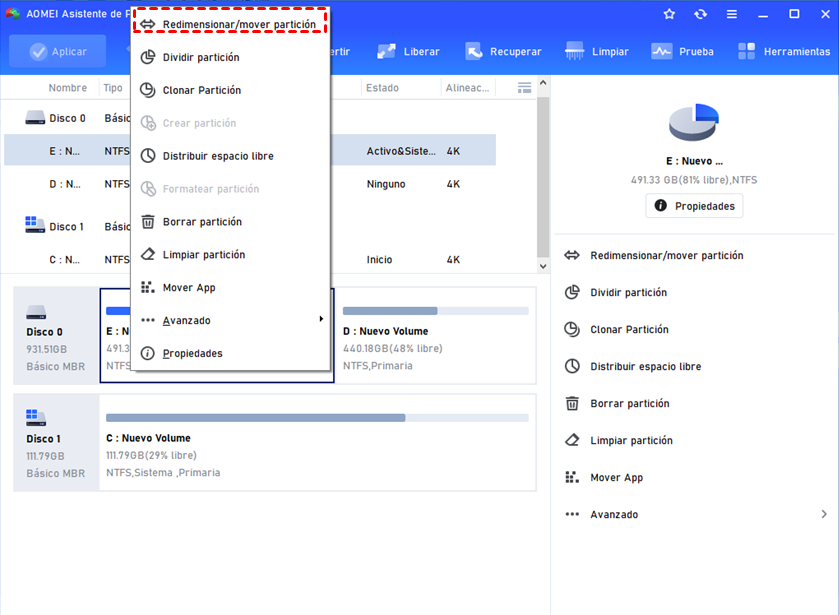Click the Borrar partición trash icon in the right panel
The height and width of the screenshot is (615, 839).
(x=572, y=403)
